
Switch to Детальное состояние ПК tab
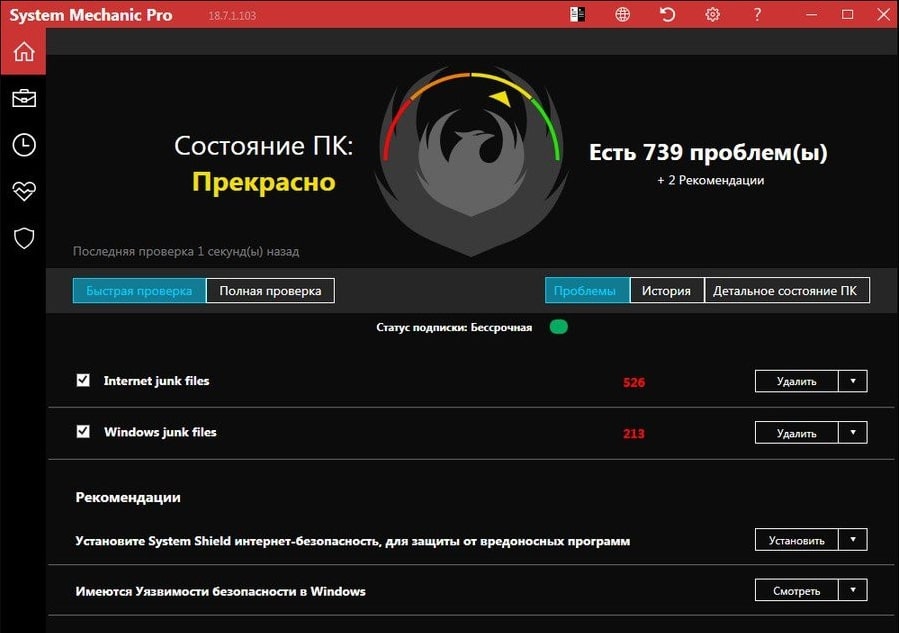tap(787, 291)
